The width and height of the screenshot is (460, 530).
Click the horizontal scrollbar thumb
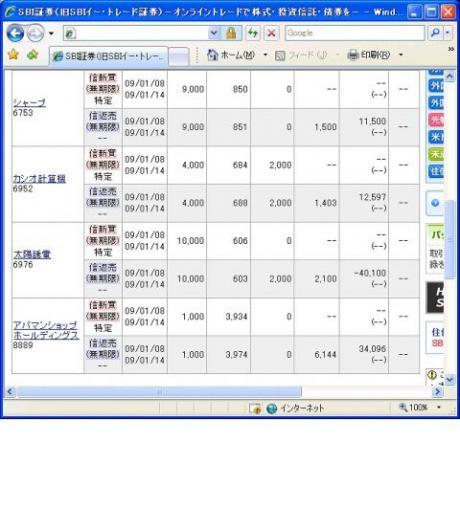159,391
